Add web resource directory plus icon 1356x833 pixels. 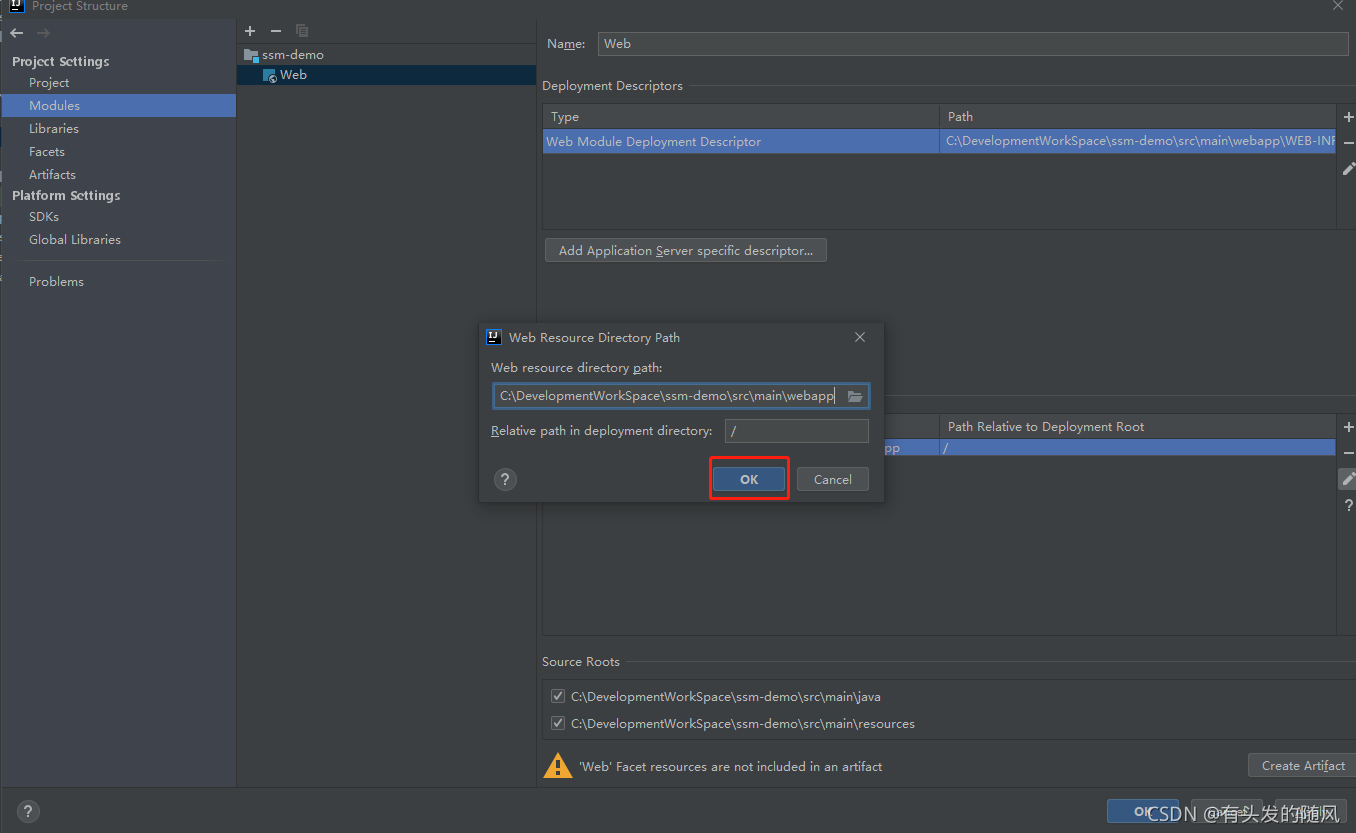tap(1348, 427)
